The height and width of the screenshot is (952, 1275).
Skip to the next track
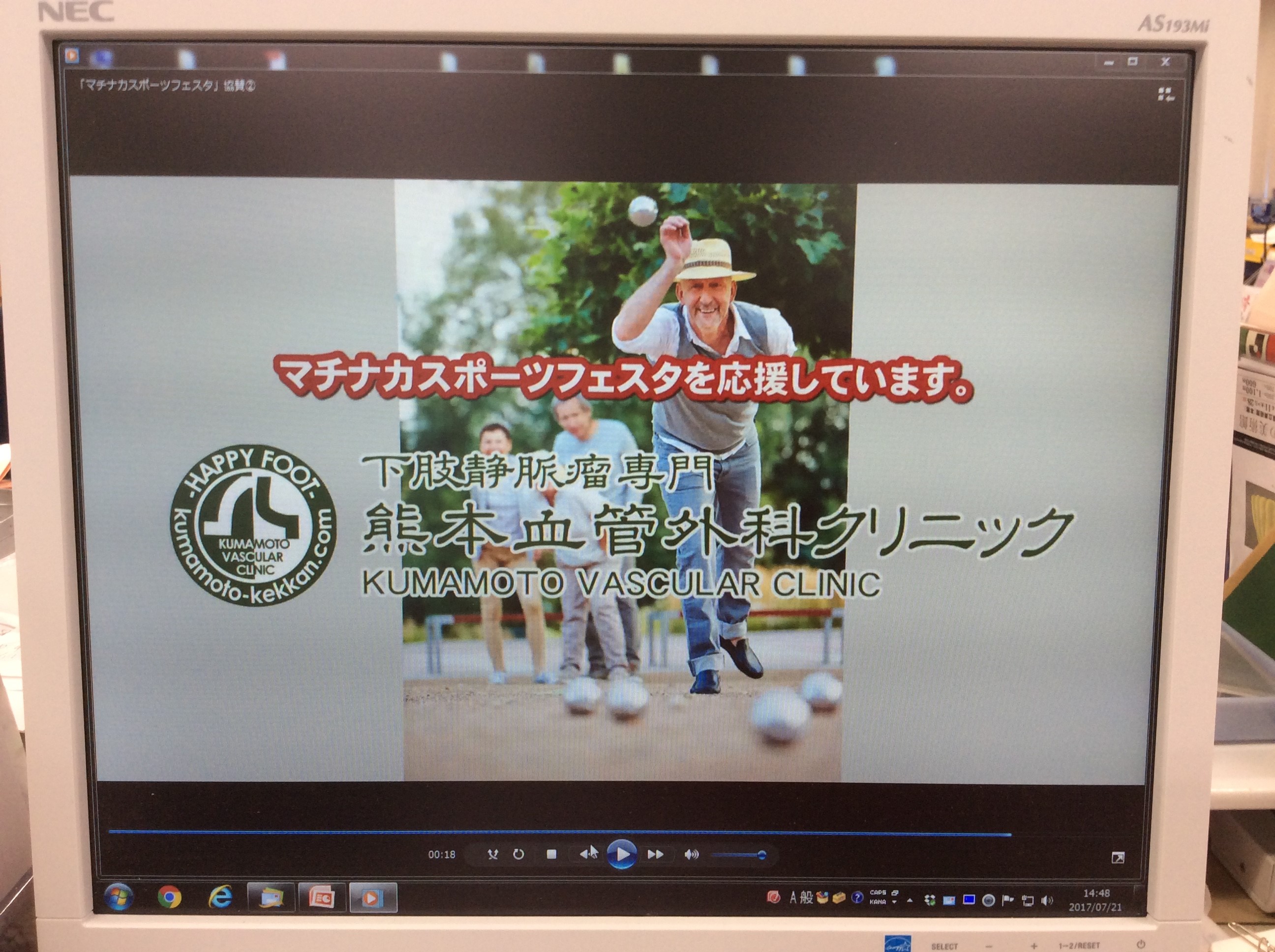point(655,854)
